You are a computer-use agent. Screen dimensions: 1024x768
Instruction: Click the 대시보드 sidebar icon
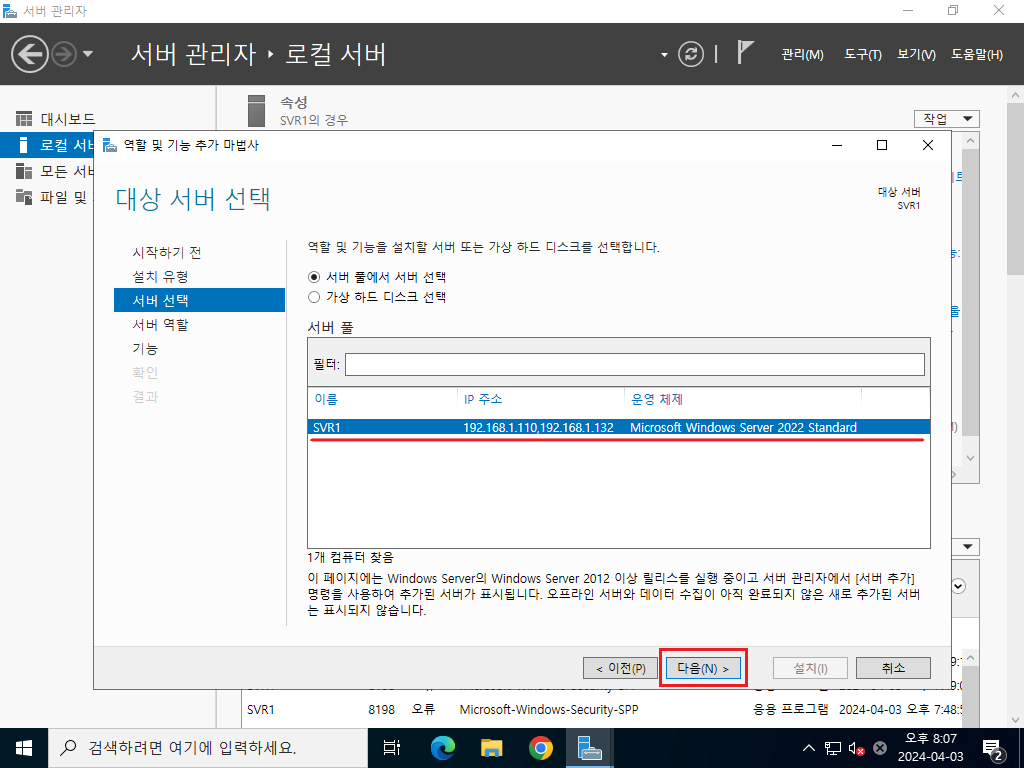pyautogui.click(x=24, y=119)
